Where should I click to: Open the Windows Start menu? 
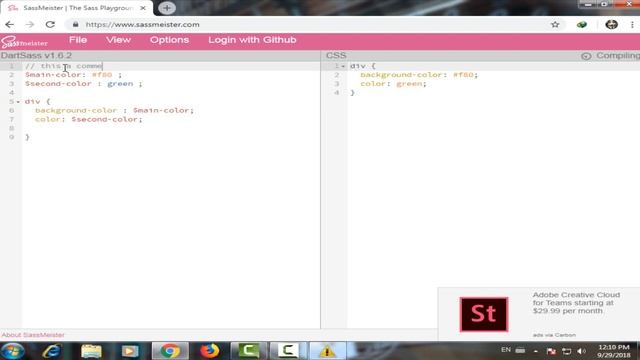click(13, 351)
